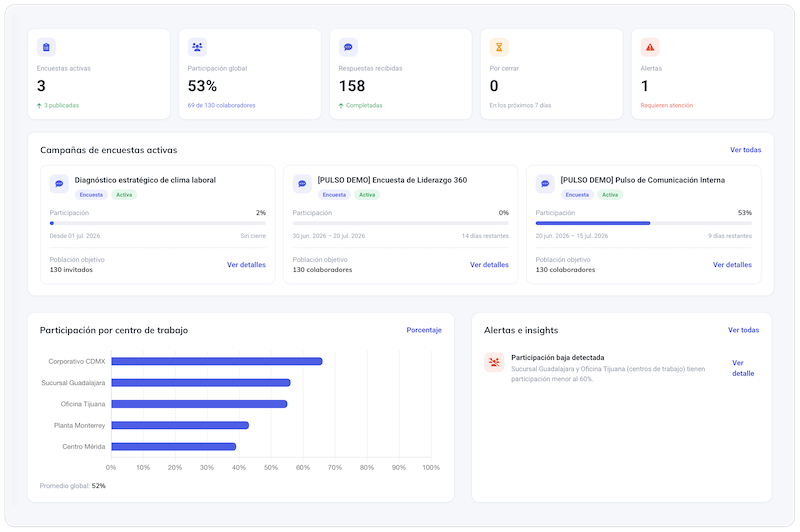Click the Activa tag on Liderazgo 360 card
The image size is (800, 532).
(x=367, y=195)
